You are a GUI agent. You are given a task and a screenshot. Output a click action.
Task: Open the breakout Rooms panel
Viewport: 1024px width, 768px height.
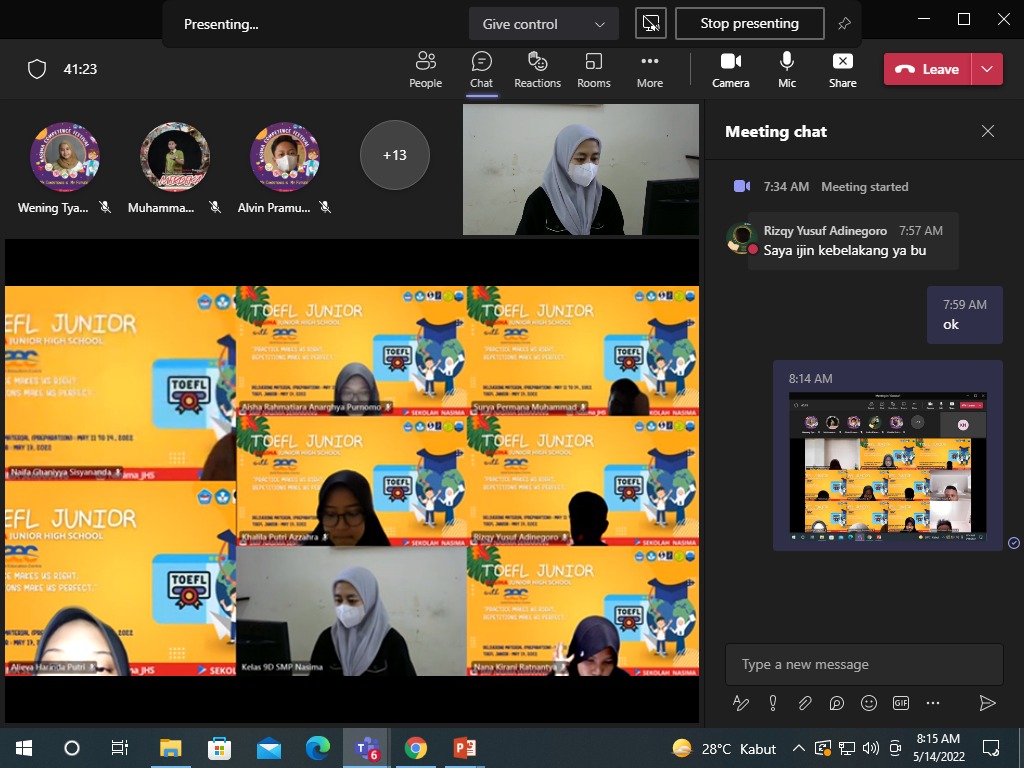(x=593, y=69)
